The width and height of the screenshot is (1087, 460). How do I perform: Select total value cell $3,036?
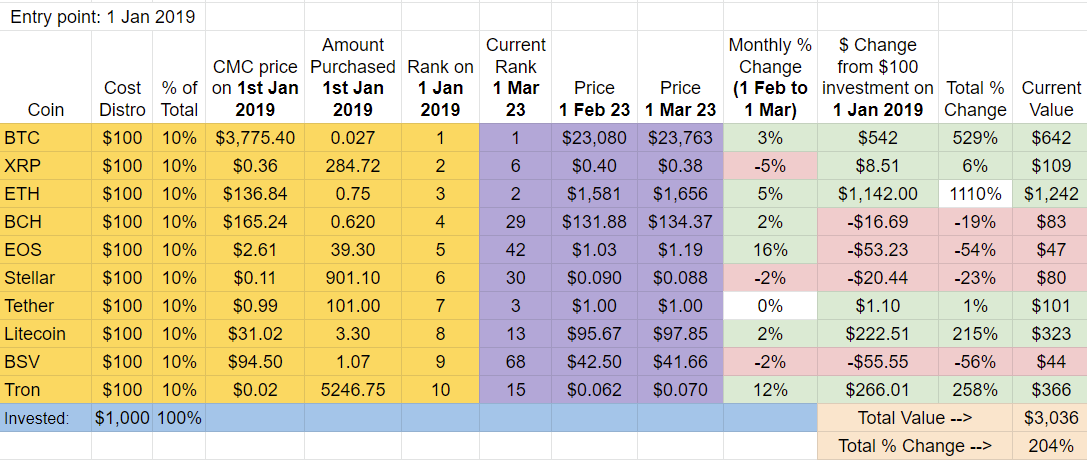1050,418
